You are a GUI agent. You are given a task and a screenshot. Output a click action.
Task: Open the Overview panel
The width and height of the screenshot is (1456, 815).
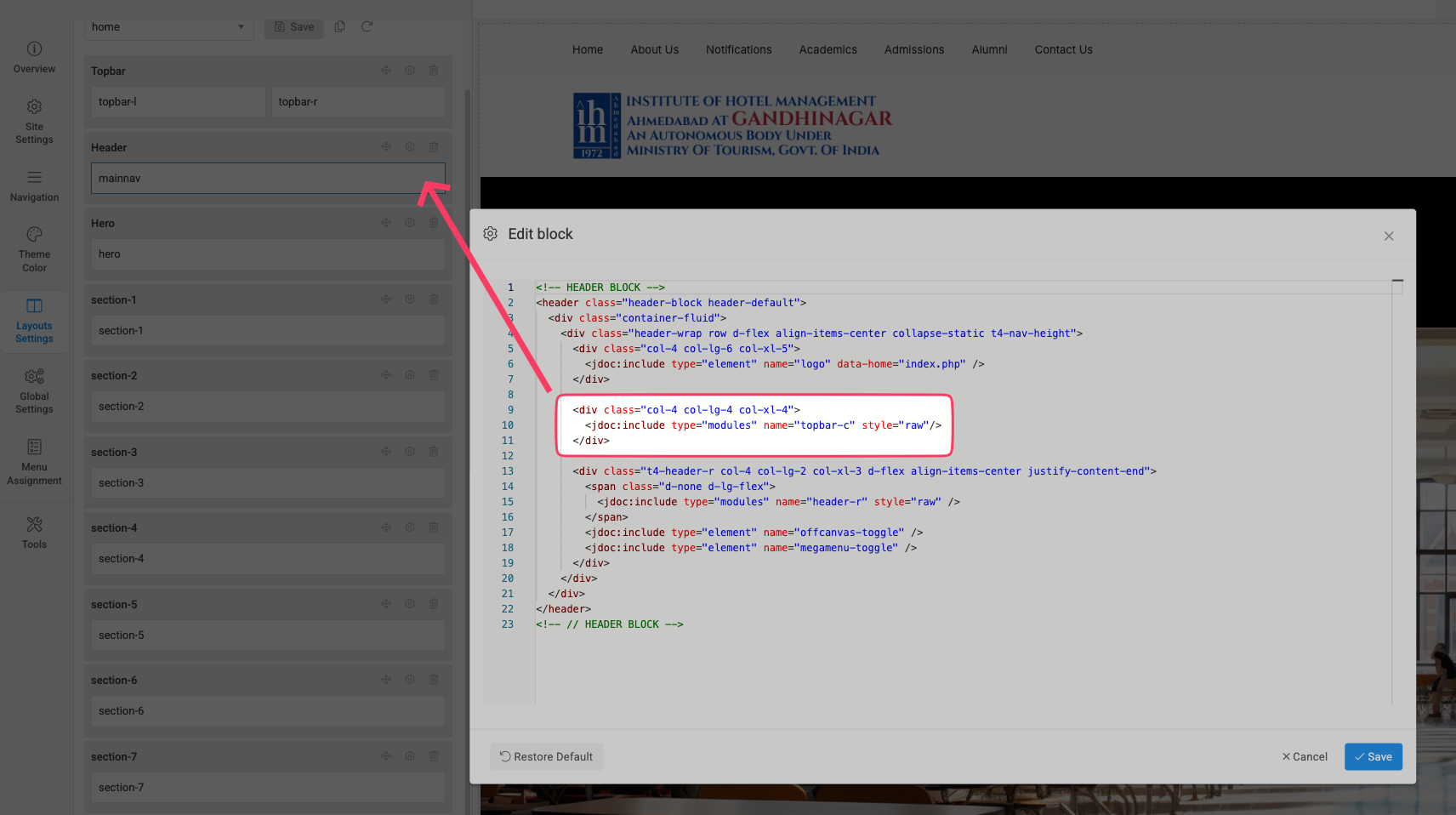click(x=34, y=57)
